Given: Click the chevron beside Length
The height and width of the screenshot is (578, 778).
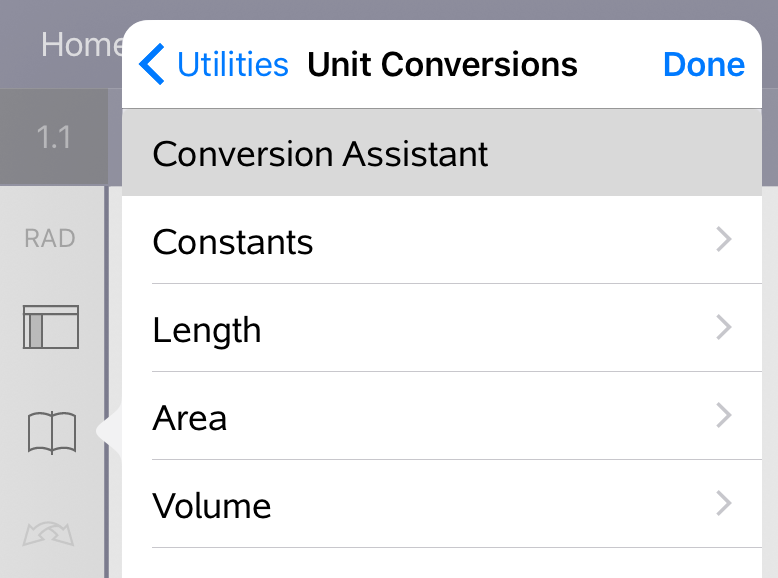Looking at the screenshot, I should coord(724,328).
